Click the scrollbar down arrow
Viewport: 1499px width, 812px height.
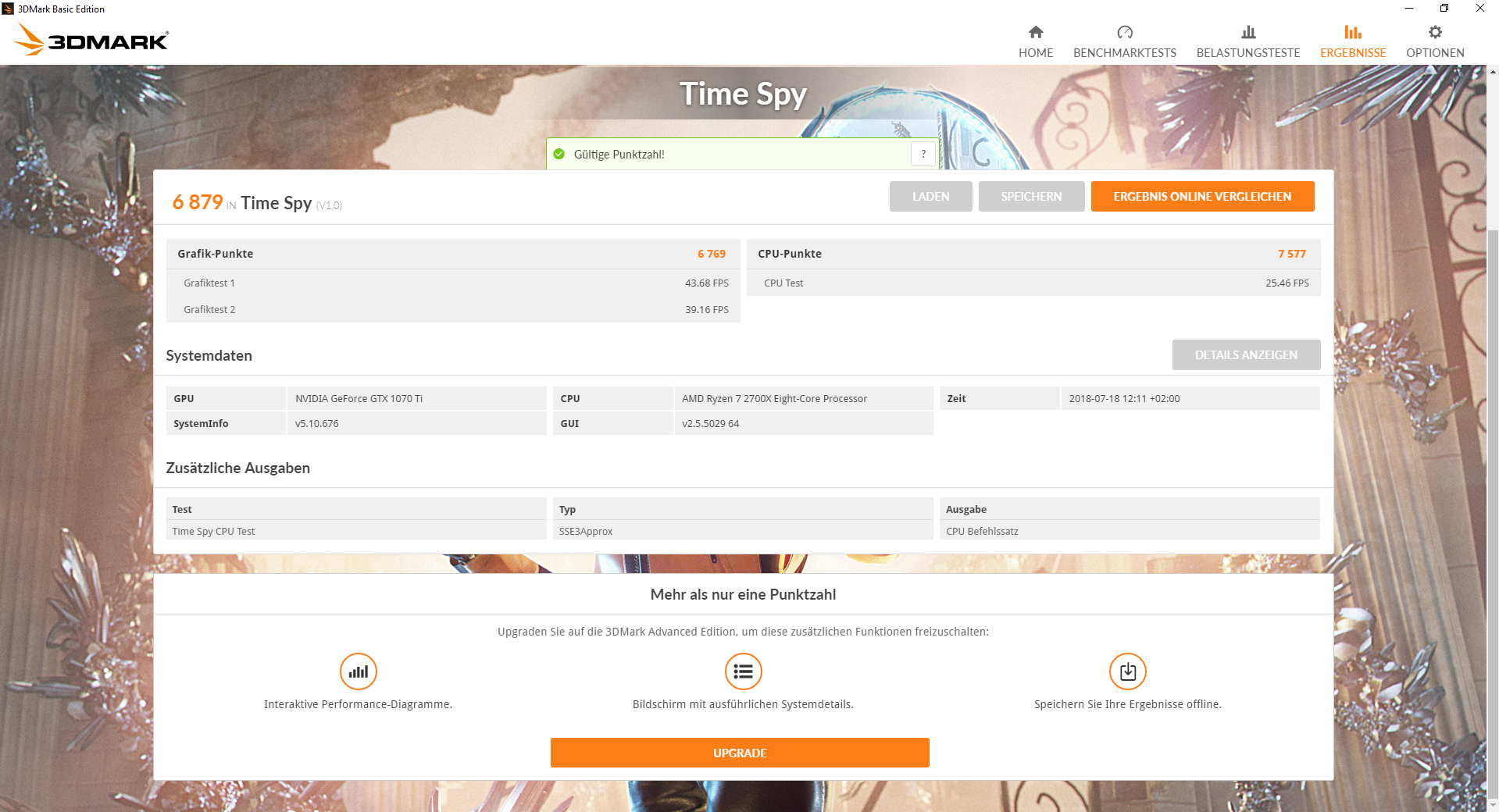(x=1493, y=805)
